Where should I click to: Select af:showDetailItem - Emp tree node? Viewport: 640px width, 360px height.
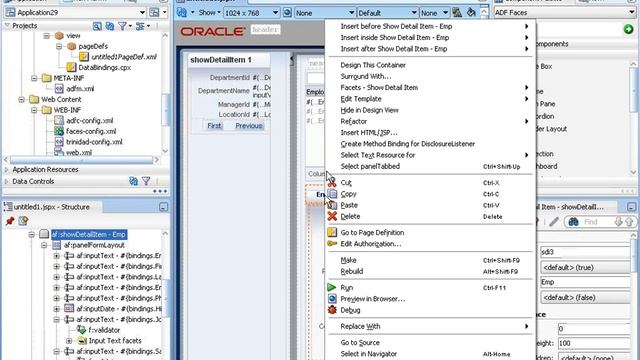point(89,234)
